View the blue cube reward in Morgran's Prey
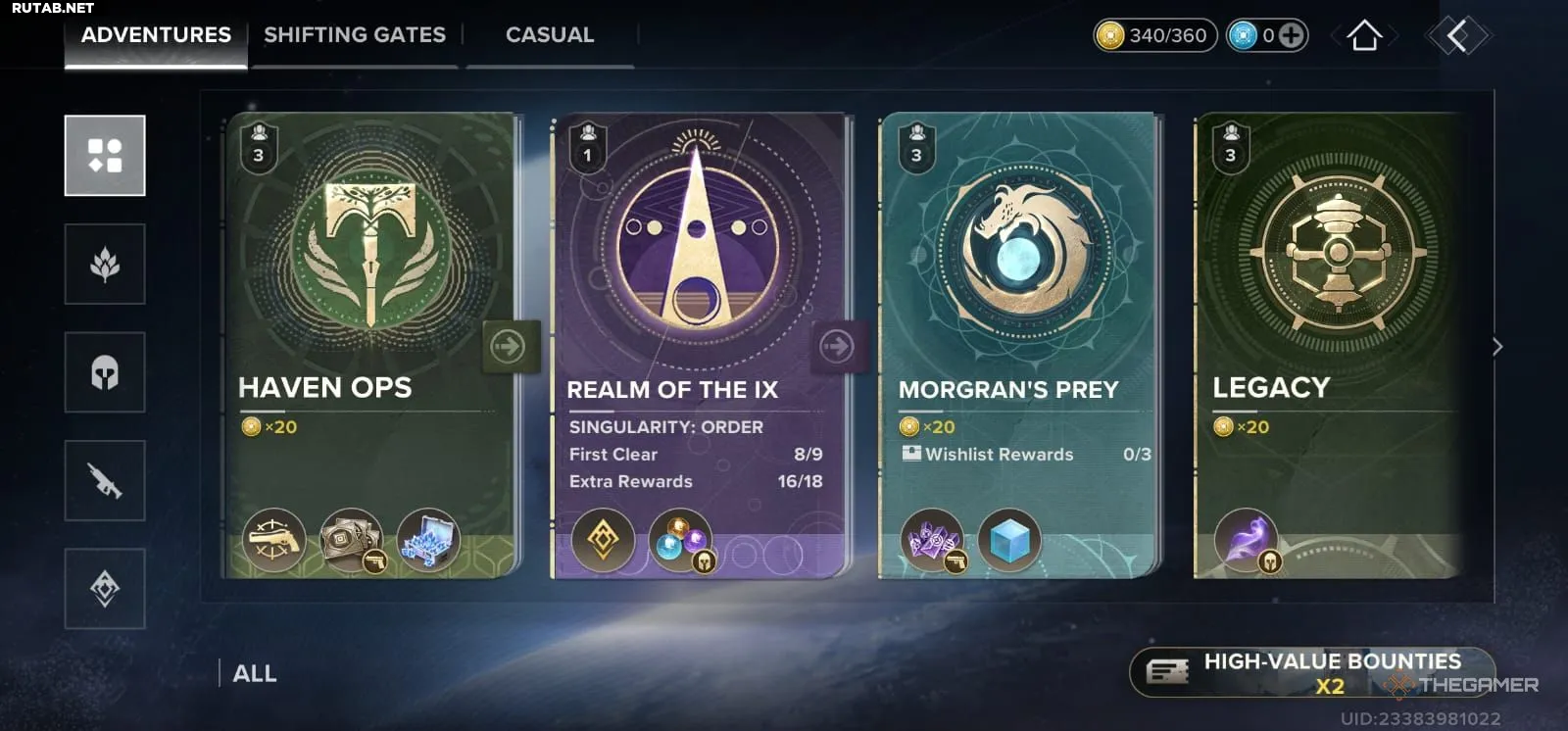The height and width of the screenshot is (731, 1568). click(1008, 540)
